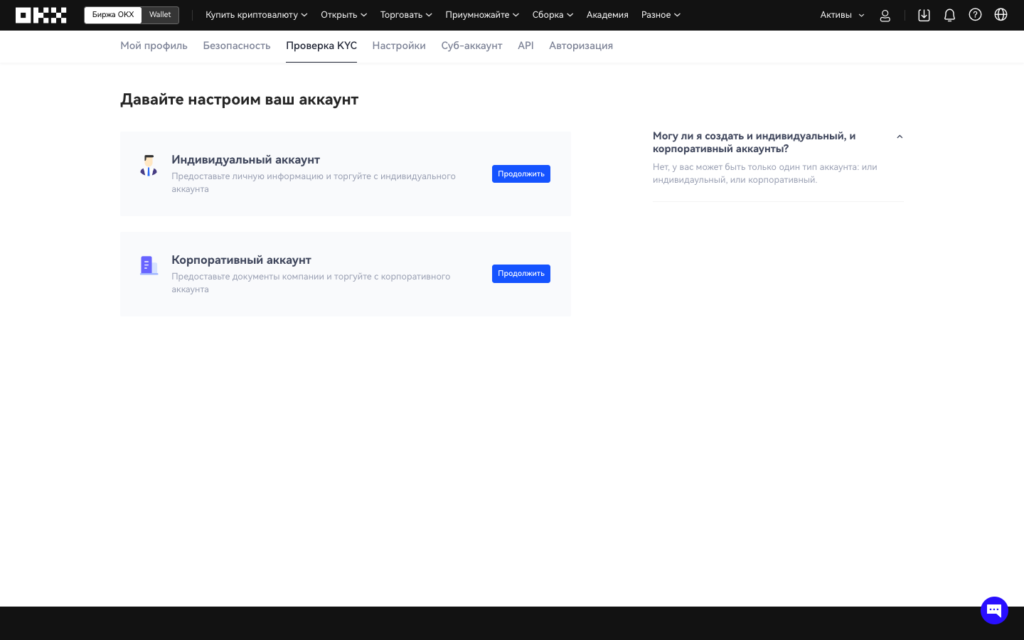Screen dimensions: 1024x640
Task: Open the notifications bell
Action: (x=949, y=15)
